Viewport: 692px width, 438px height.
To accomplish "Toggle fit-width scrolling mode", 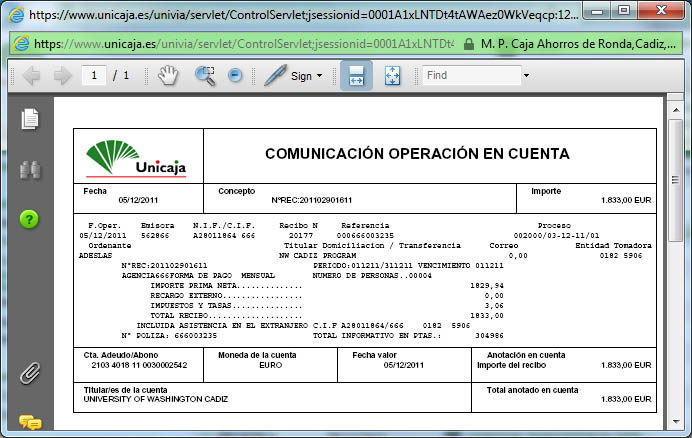I will pos(356,76).
